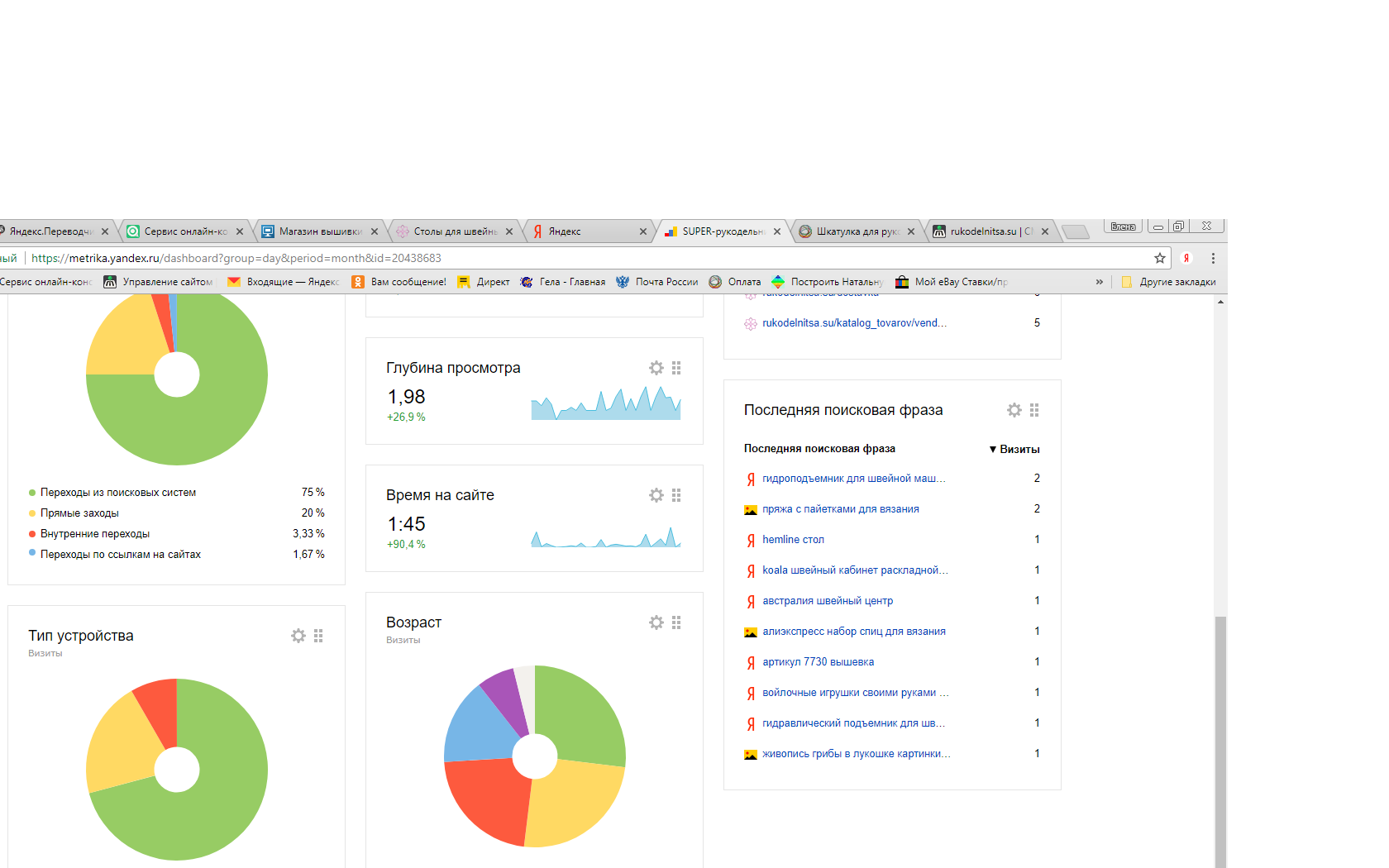This screenshot has width=1389, height=868.
Task: Sort by Визиты column header
Action: 1014,449
